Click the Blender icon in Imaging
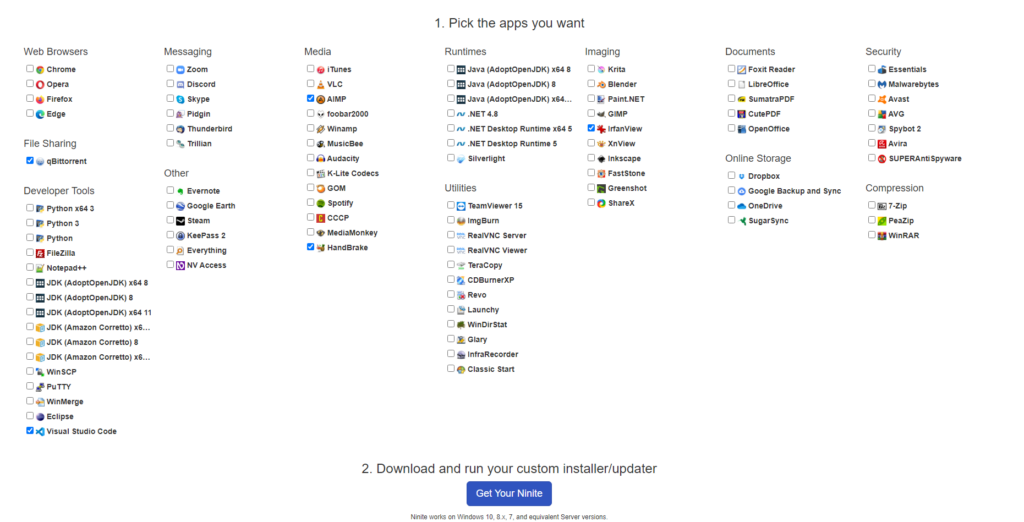The width and height of the screenshot is (1024, 522). 601,85
